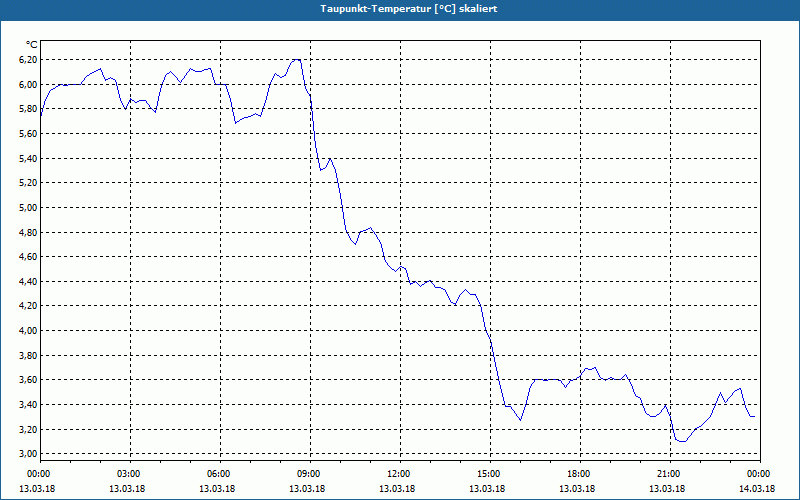Viewport: 800px width, 500px height.
Task: Click the 3,60 y-axis label
Action: [x=29, y=380]
